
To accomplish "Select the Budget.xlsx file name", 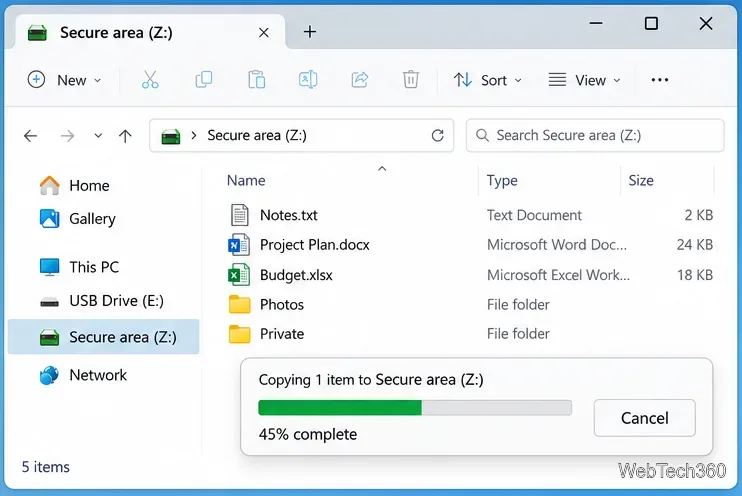I will point(296,275).
